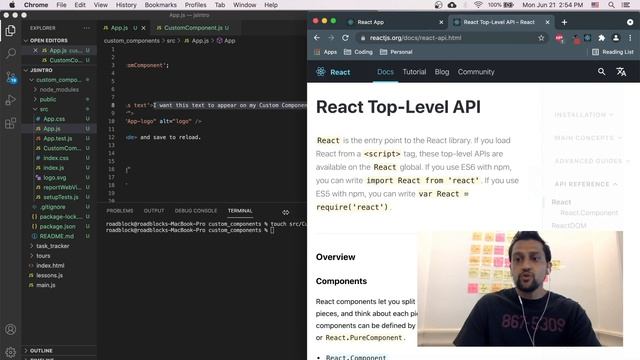Go back in Chrome browser
640x360 pixels.
317,38
